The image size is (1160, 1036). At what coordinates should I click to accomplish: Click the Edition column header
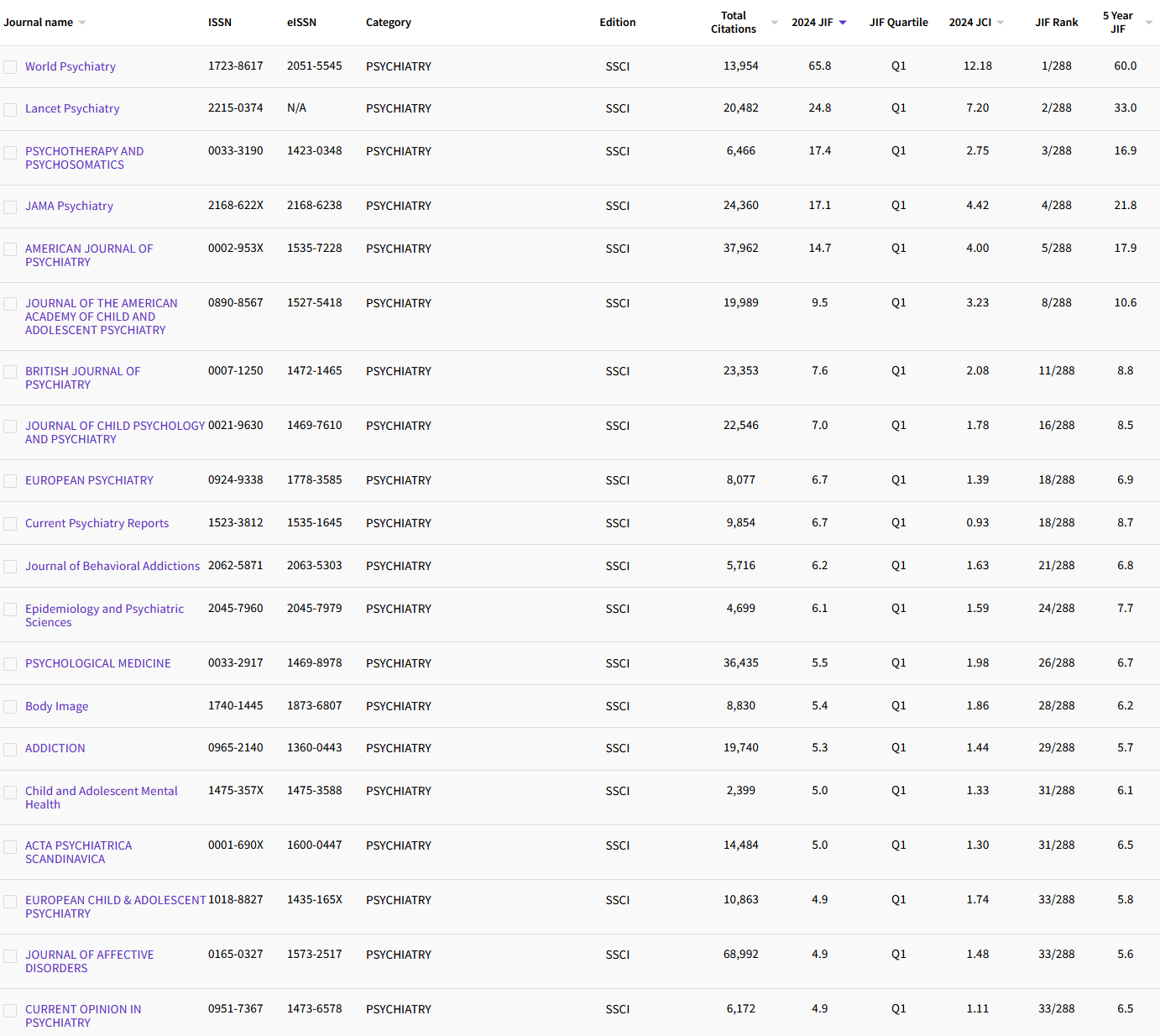618,23
